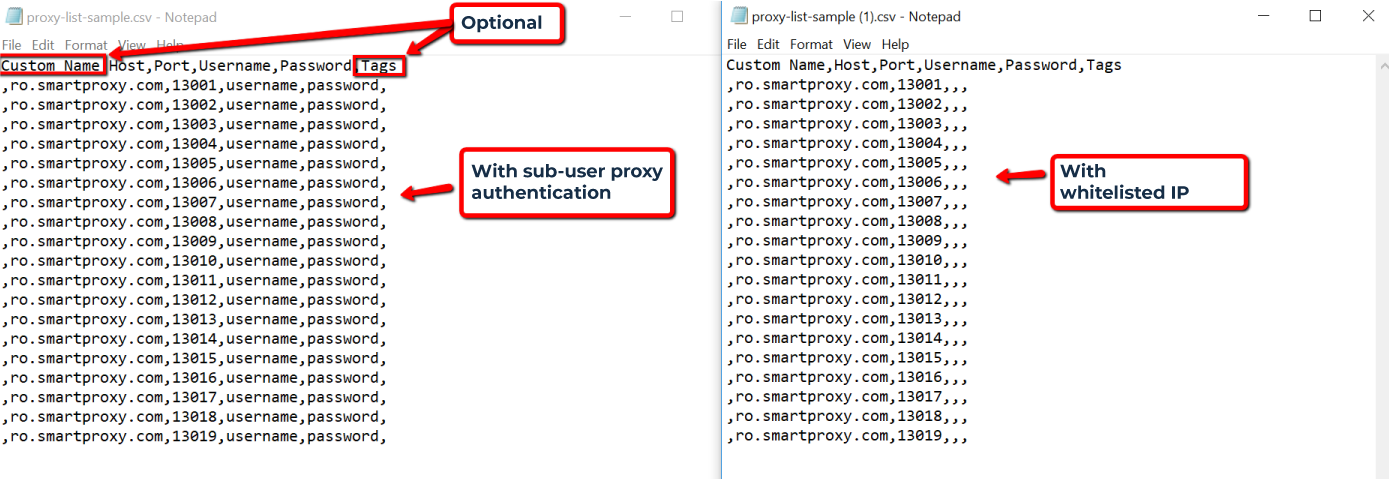Click port 13011 username,password line in left window

click(x=194, y=281)
